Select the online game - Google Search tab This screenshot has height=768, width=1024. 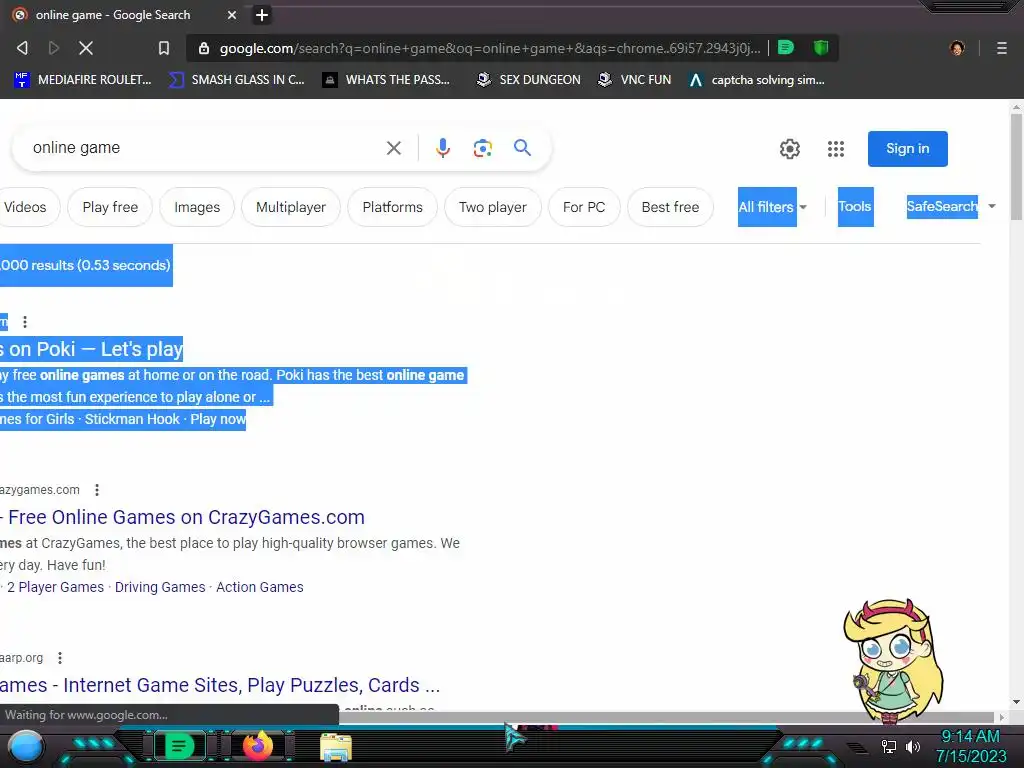[x=124, y=14]
